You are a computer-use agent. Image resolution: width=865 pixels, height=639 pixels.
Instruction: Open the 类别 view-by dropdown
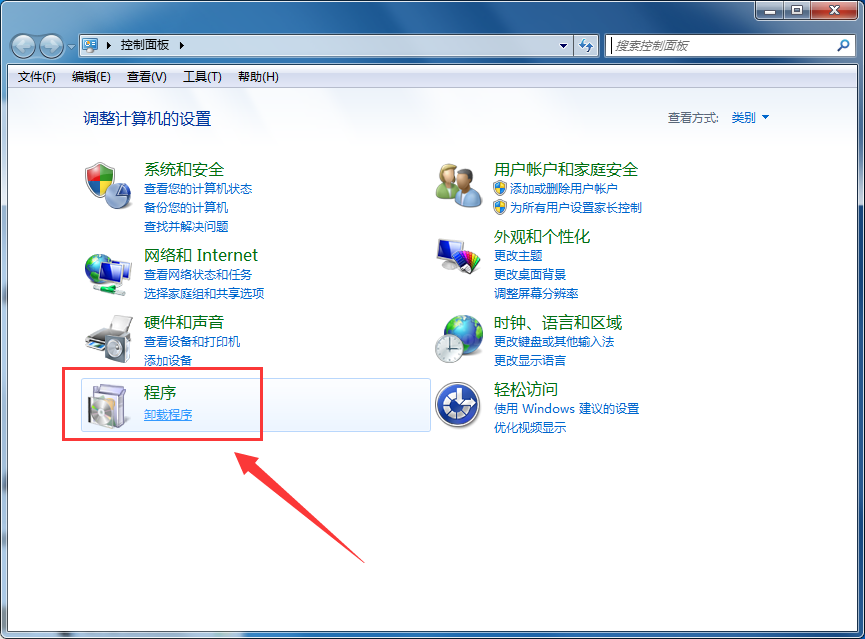point(750,118)
